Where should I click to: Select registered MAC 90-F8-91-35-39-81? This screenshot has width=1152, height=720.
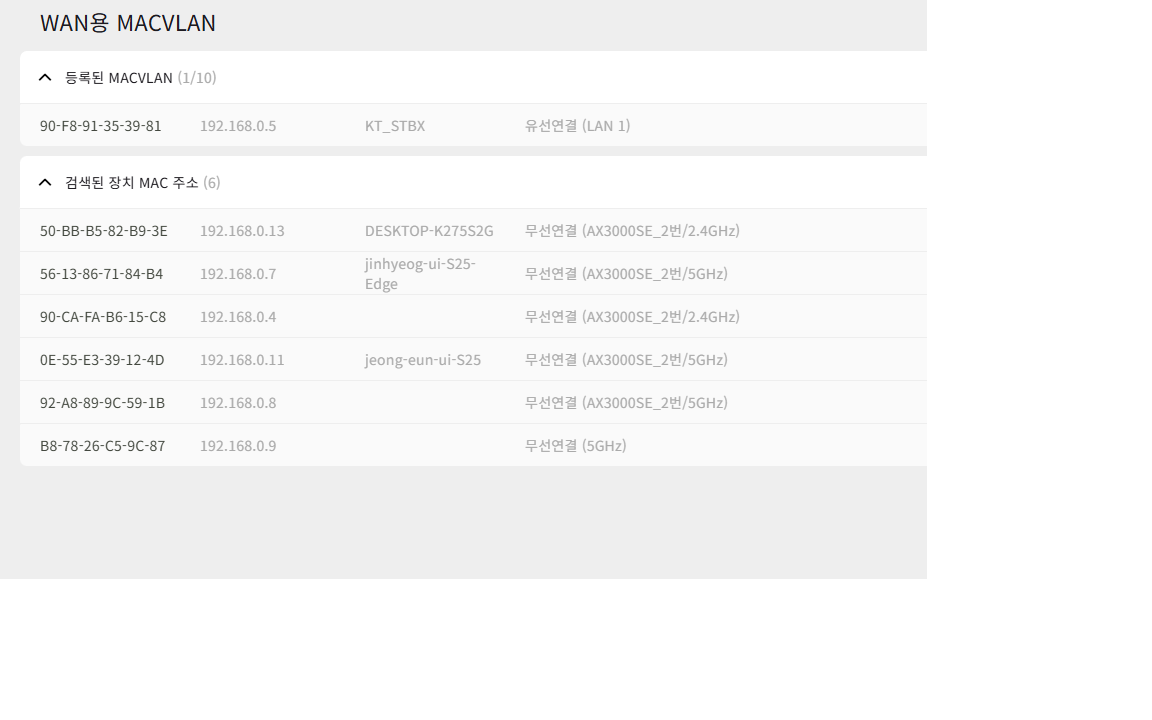101,126
